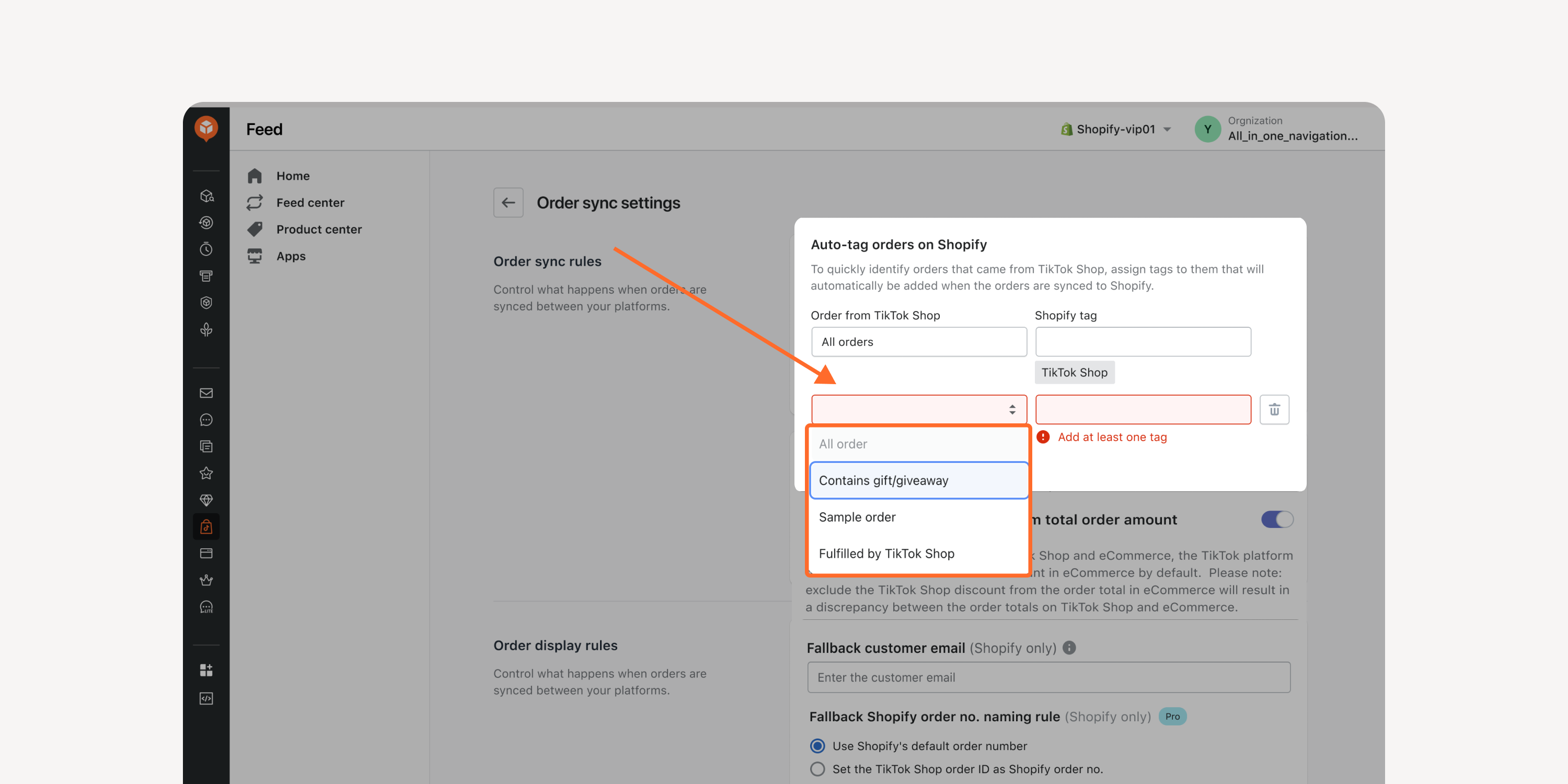Click the green Y organization avatar
This screenshot has width=1568, height=784.
[x=1208, y=129]
